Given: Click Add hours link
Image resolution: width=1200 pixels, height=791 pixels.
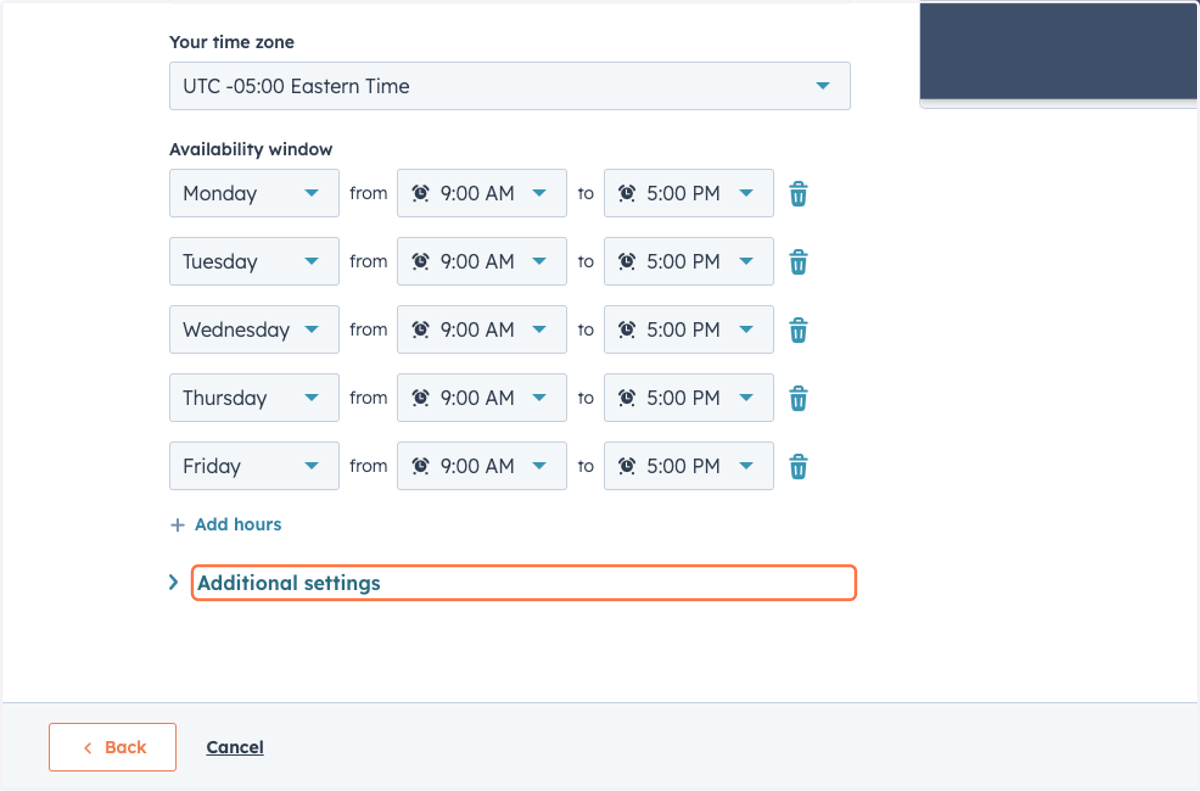Looking at the screenshot, I should click(226, 524).
